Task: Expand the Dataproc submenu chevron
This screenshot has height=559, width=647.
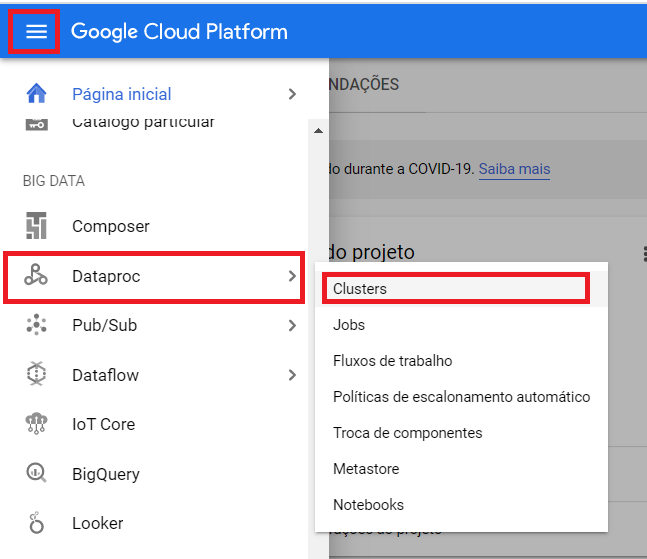Action: pyautogui.click(x=292, y=276)
